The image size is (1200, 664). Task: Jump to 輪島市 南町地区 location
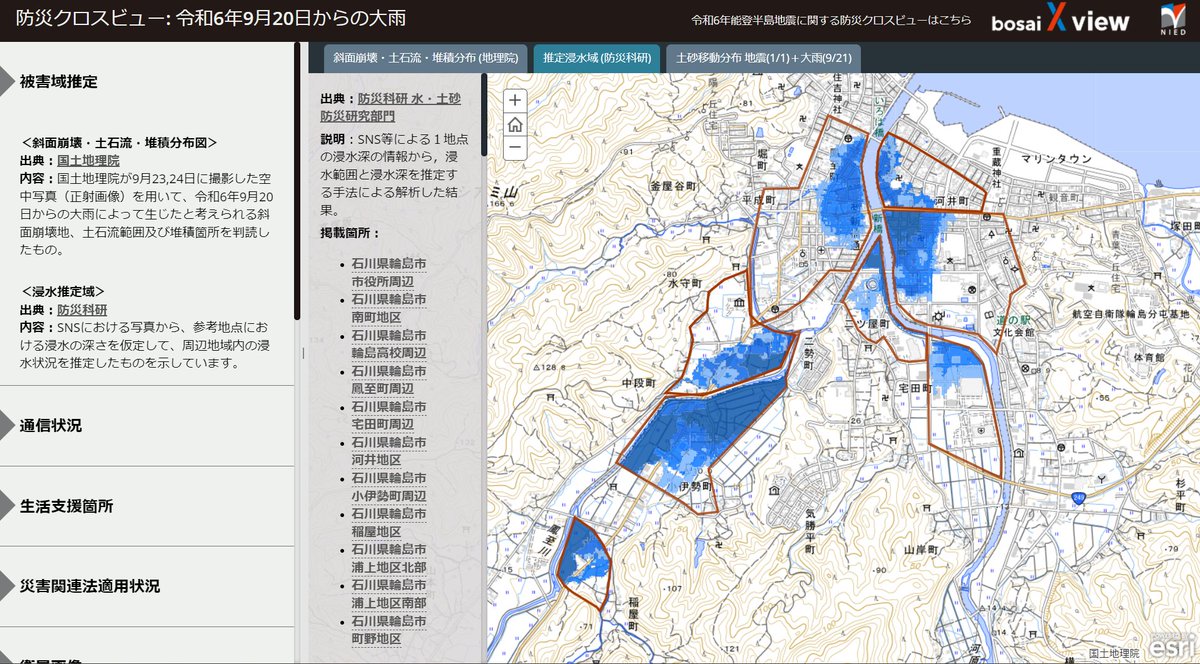tap(389, 309)
